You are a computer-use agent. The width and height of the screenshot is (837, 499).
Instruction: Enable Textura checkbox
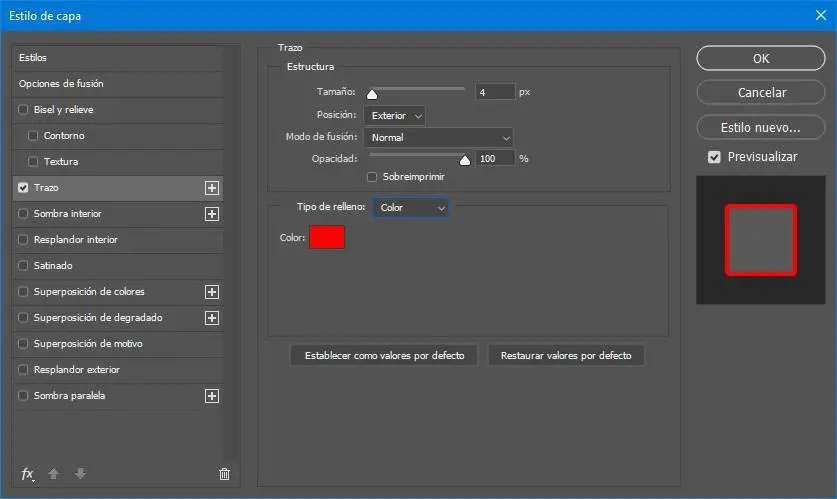33,161
